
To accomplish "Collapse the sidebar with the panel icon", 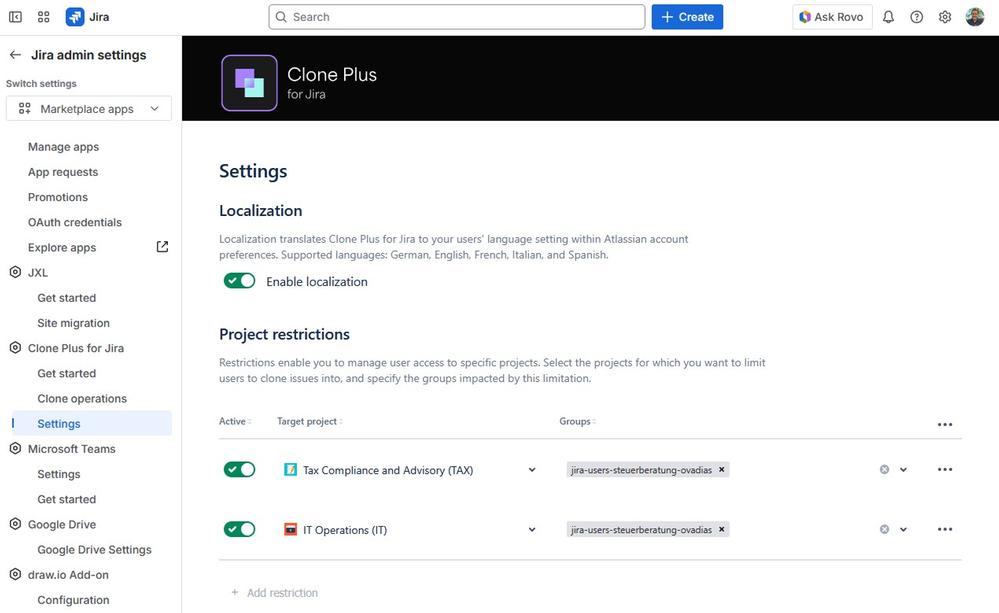I will 15,16.
